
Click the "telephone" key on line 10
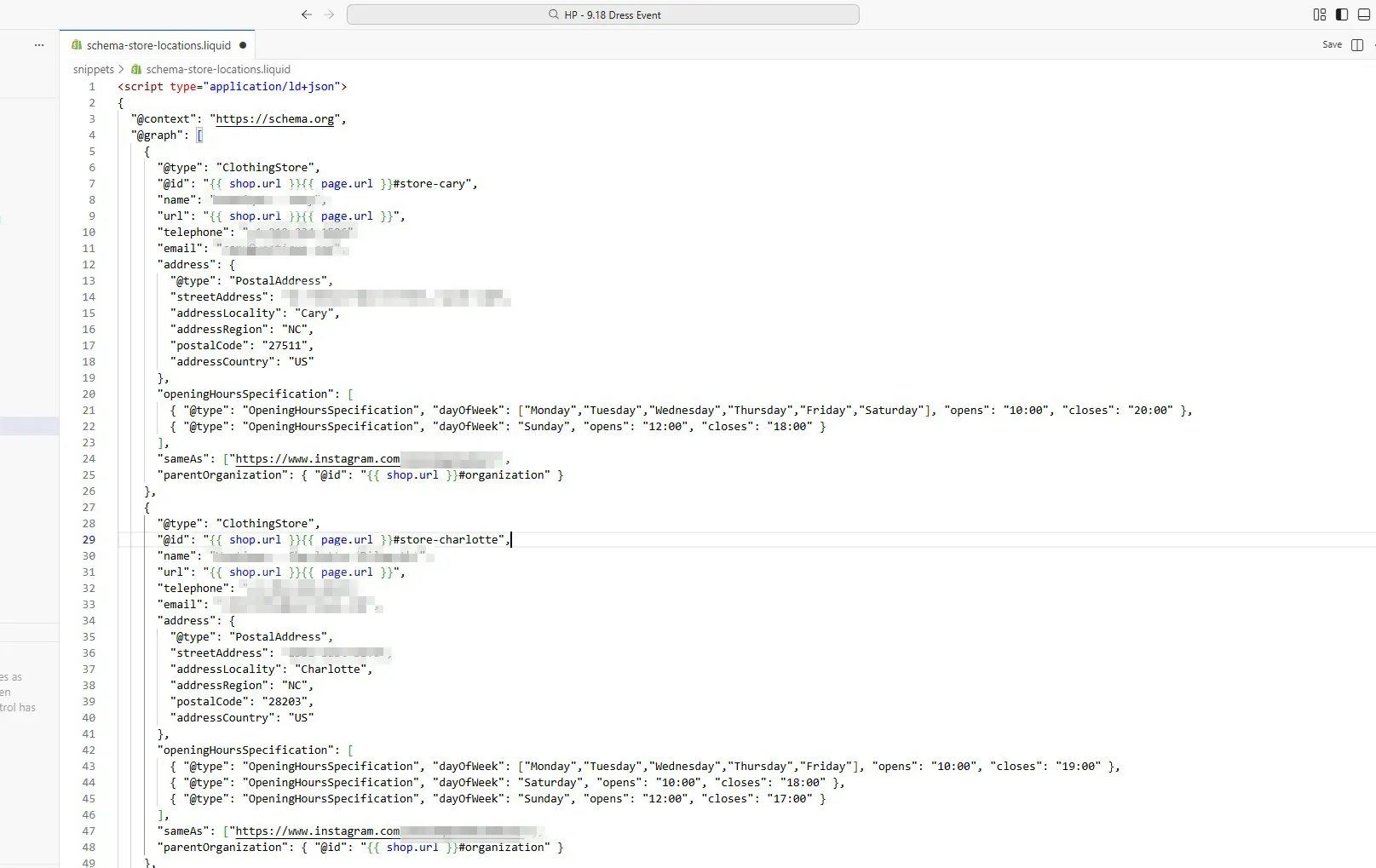click(193, 233)
